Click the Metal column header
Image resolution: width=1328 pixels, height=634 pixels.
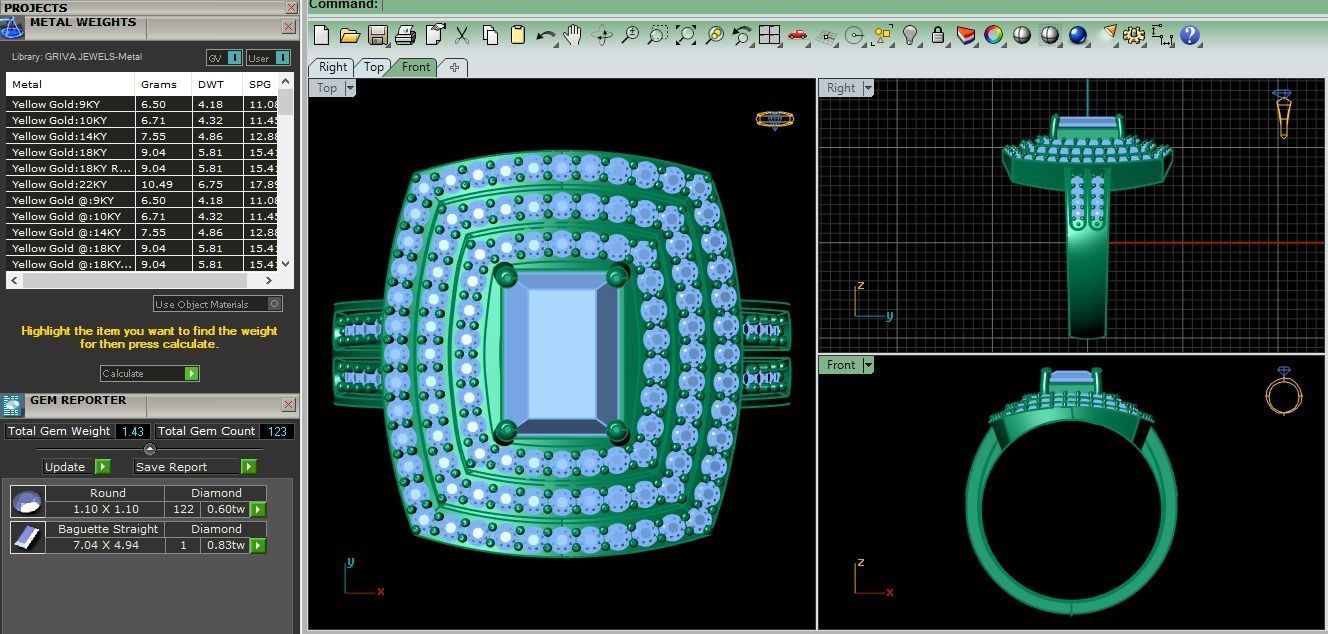70,84
